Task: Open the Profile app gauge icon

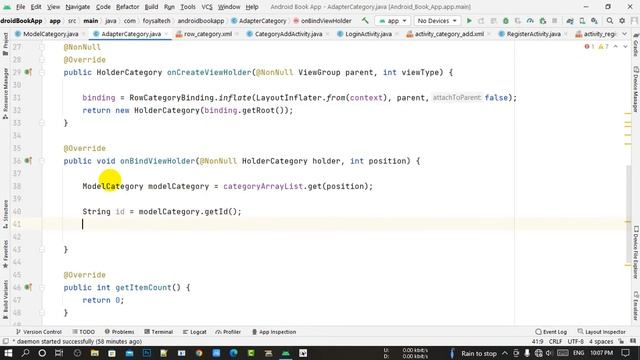Action: point(530,20)
